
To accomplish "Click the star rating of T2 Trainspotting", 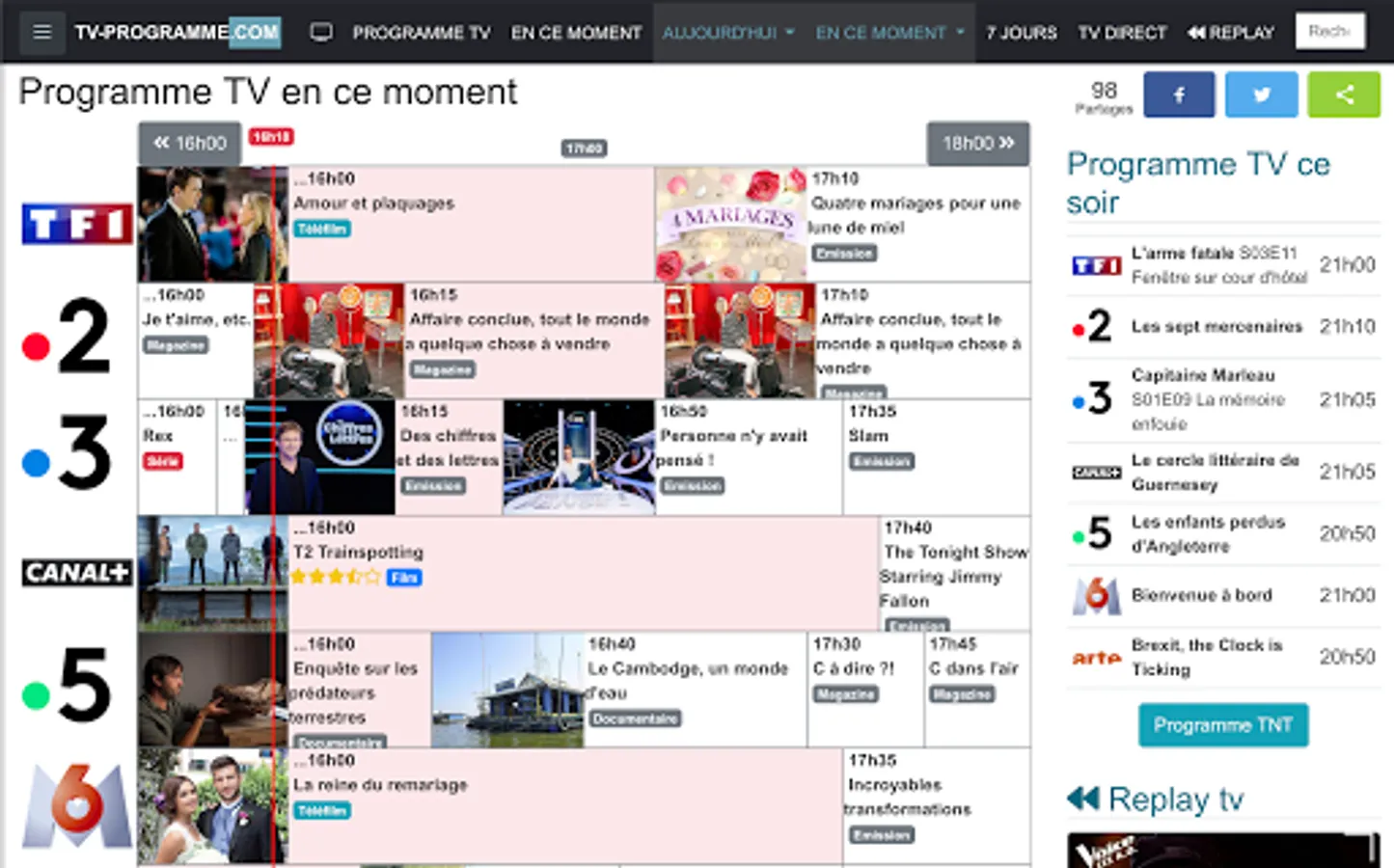I will tap(336, 577).
